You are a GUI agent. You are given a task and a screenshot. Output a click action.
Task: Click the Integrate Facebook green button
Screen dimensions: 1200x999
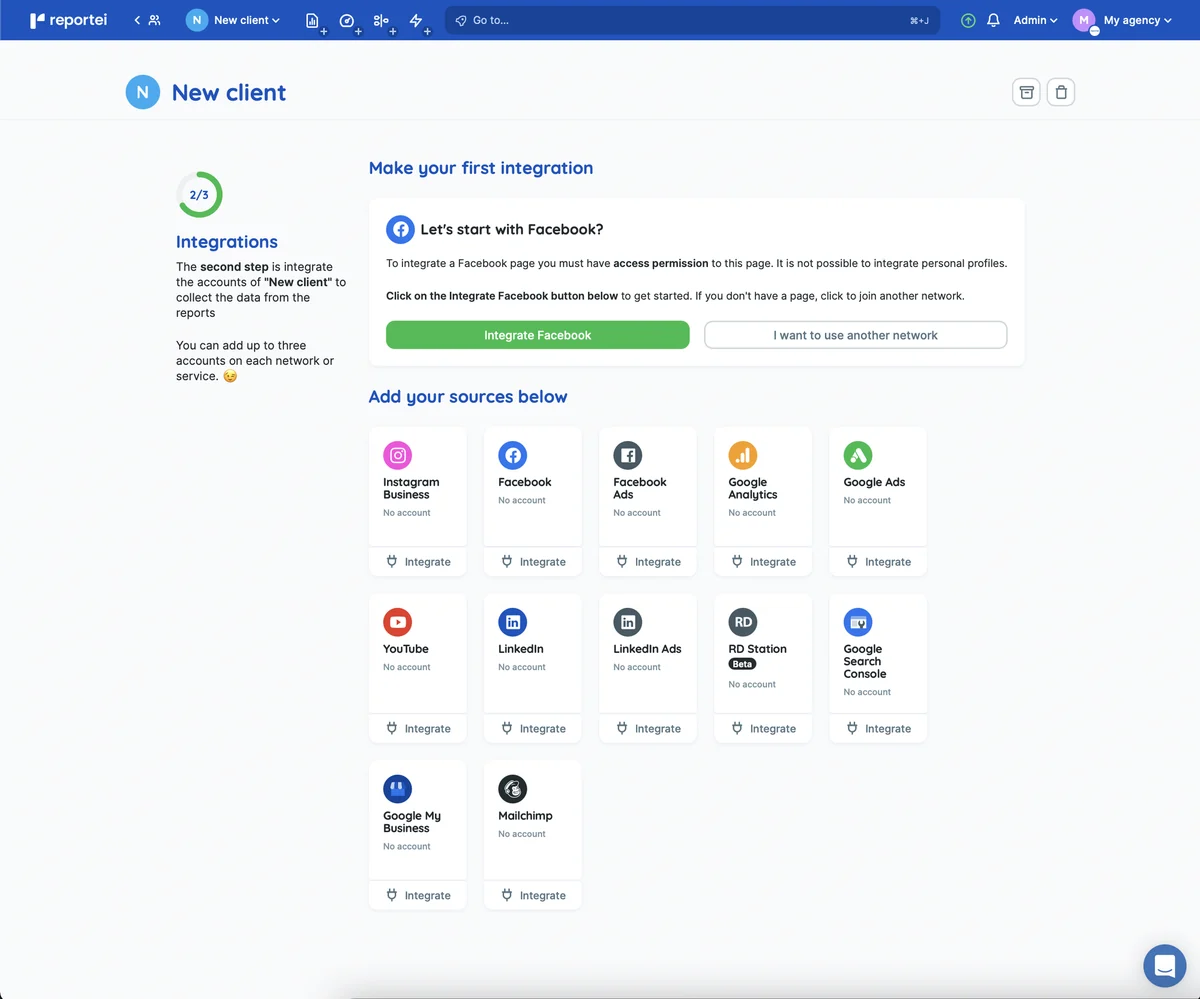click(538, 335)
